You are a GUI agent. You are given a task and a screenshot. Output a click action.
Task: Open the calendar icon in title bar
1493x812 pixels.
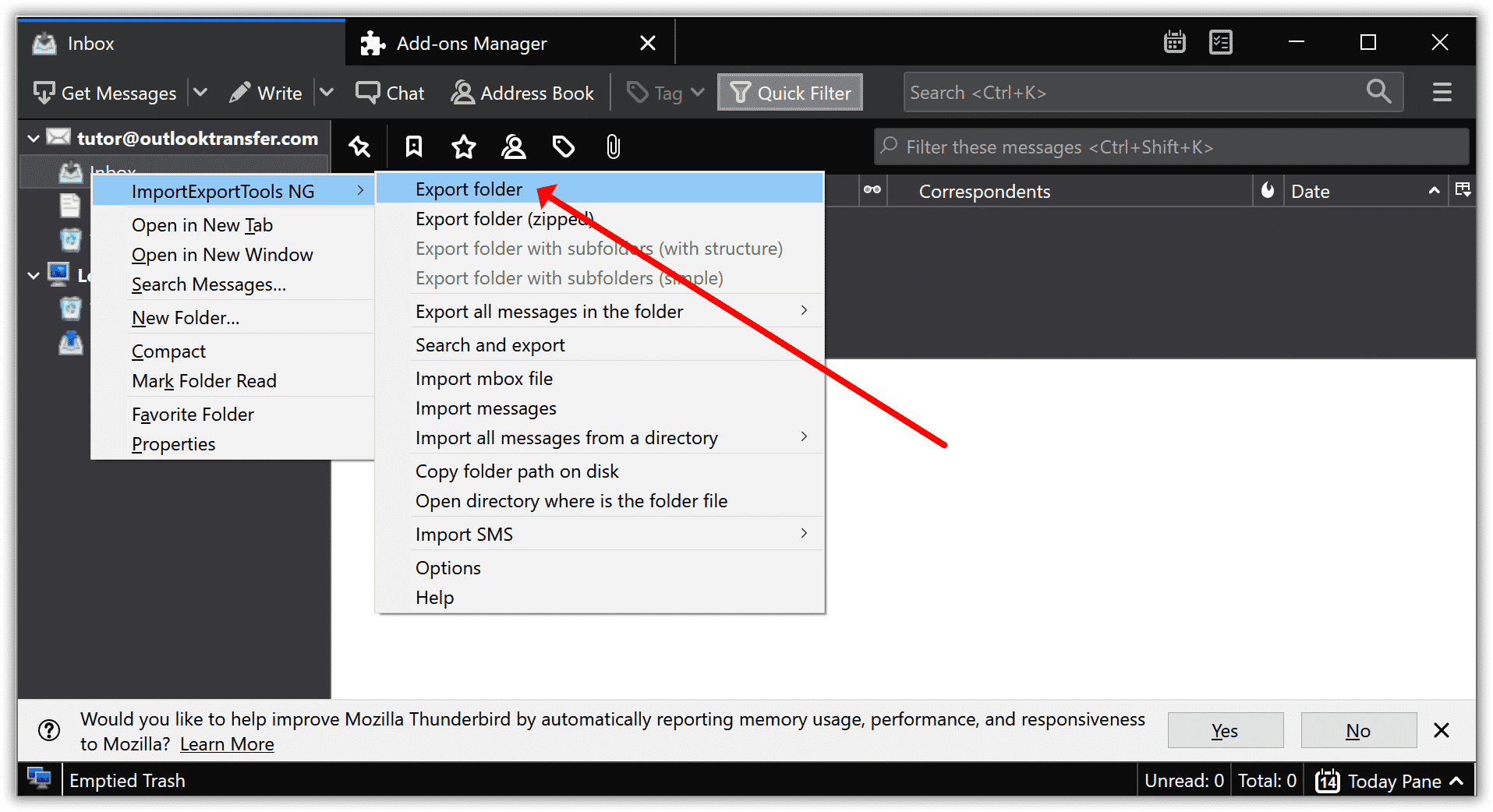1174,42
